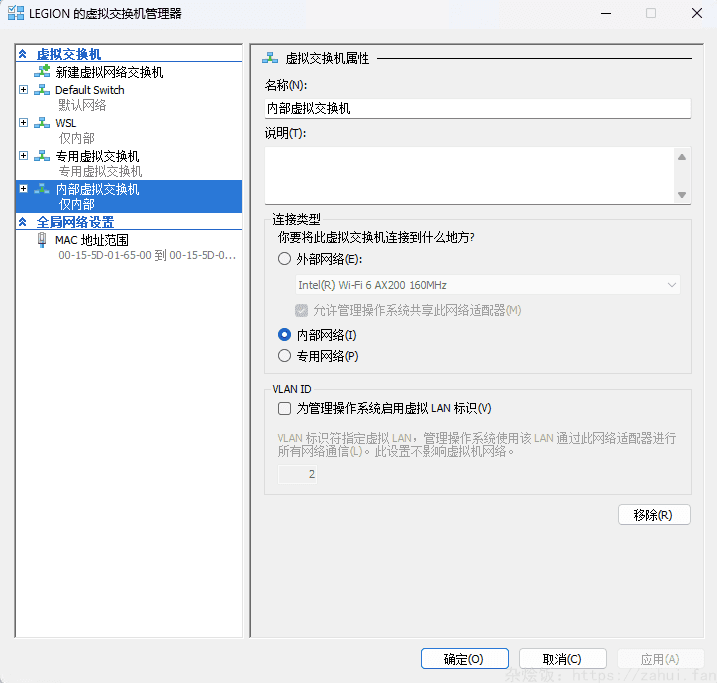This screenshot has width=717, height=683.
Task: Click the 移除 button
Action: [654, 515]
